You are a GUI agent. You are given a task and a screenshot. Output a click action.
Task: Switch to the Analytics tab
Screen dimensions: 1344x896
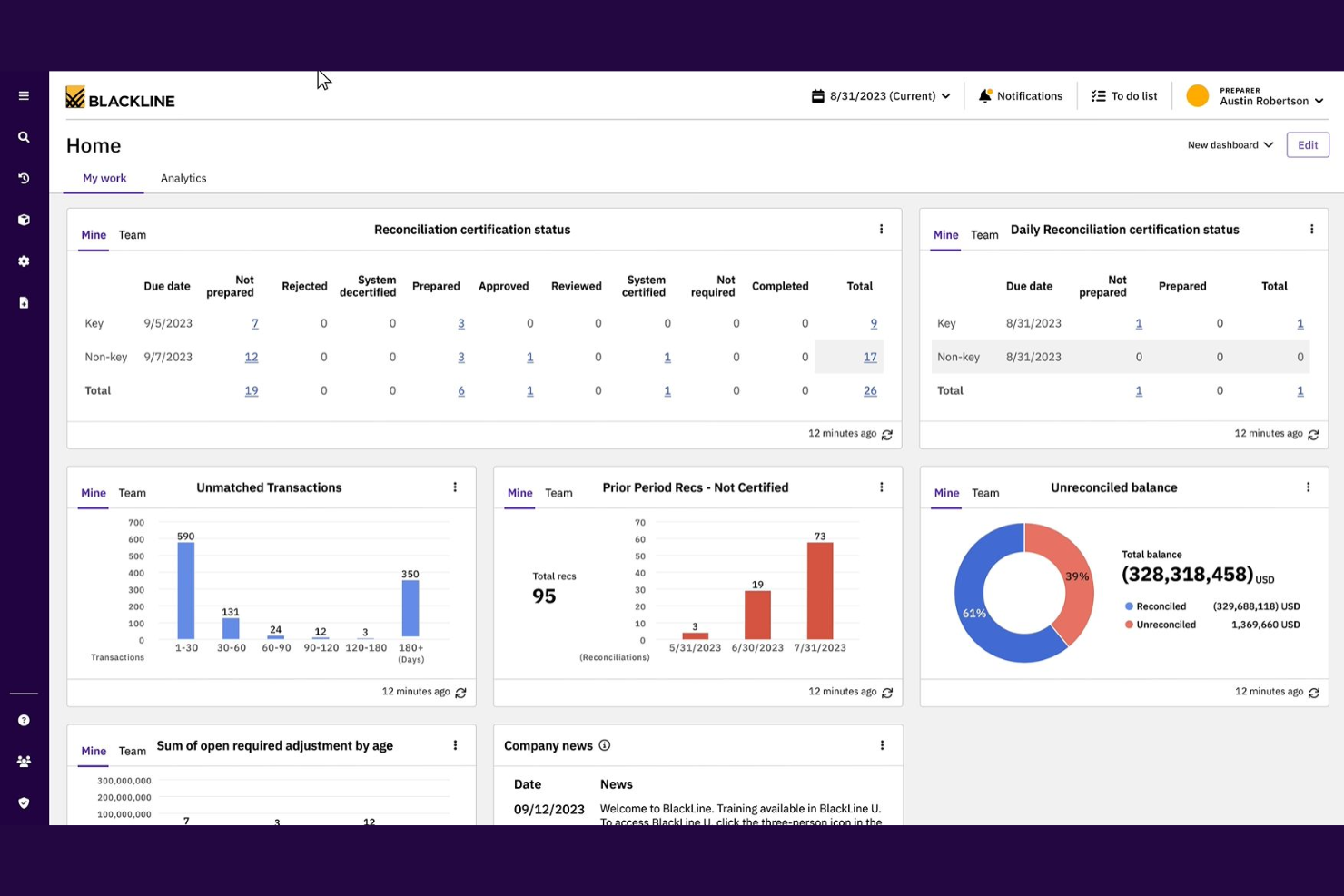point(183,179)
